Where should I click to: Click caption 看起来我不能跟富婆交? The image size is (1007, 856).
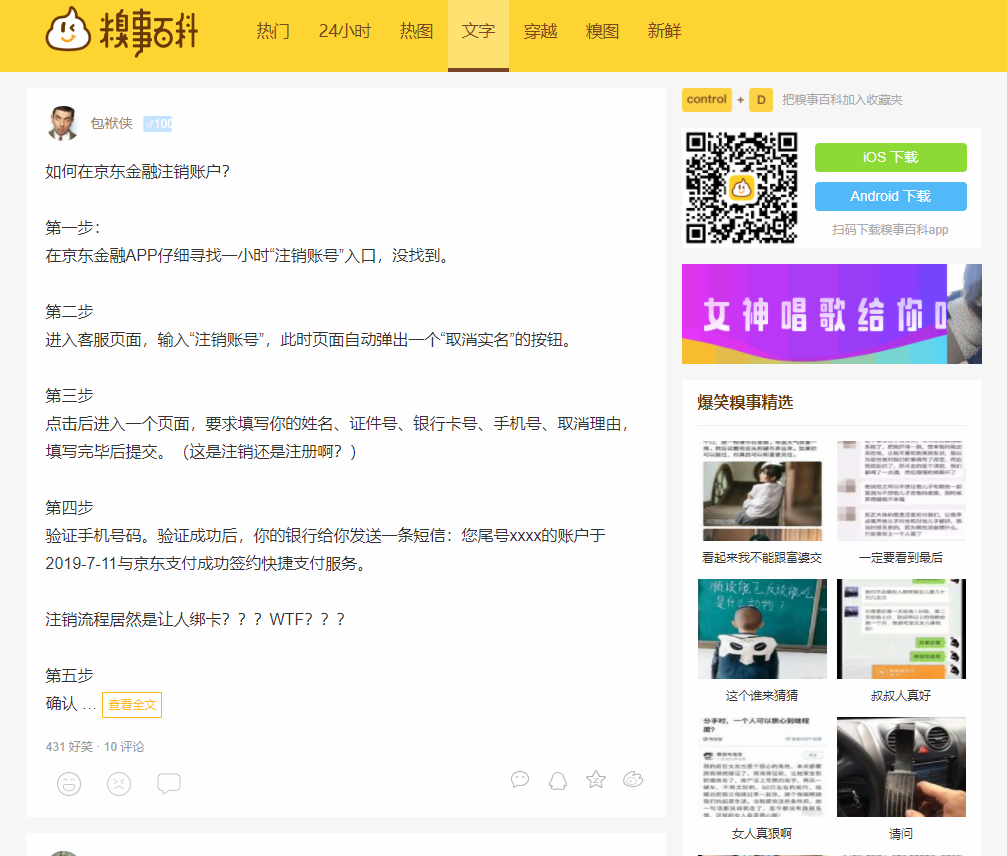tap(762, 557)
